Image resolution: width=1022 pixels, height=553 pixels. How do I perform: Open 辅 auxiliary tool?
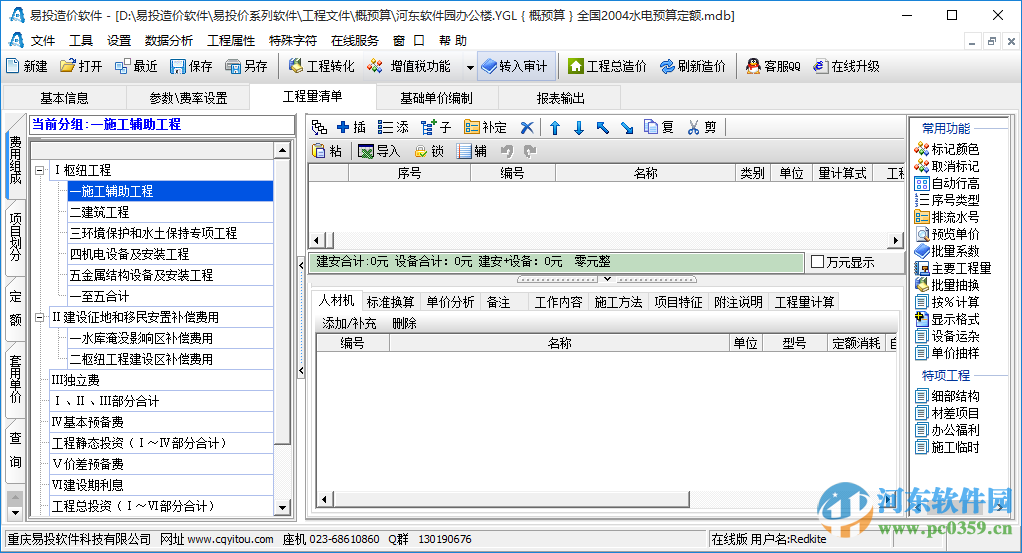(x=472, y=151)
